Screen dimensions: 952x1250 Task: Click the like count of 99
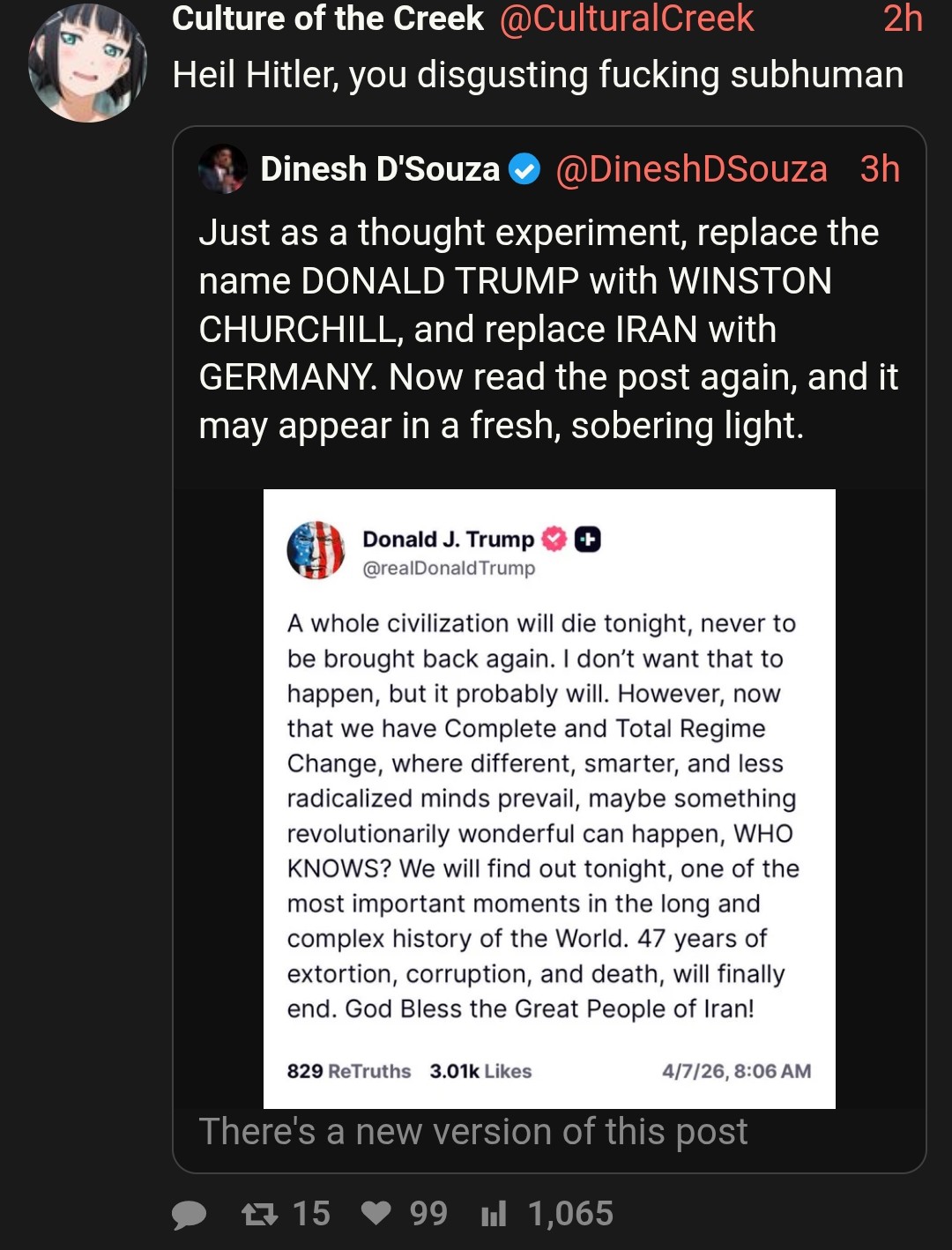click(428, 1214)
